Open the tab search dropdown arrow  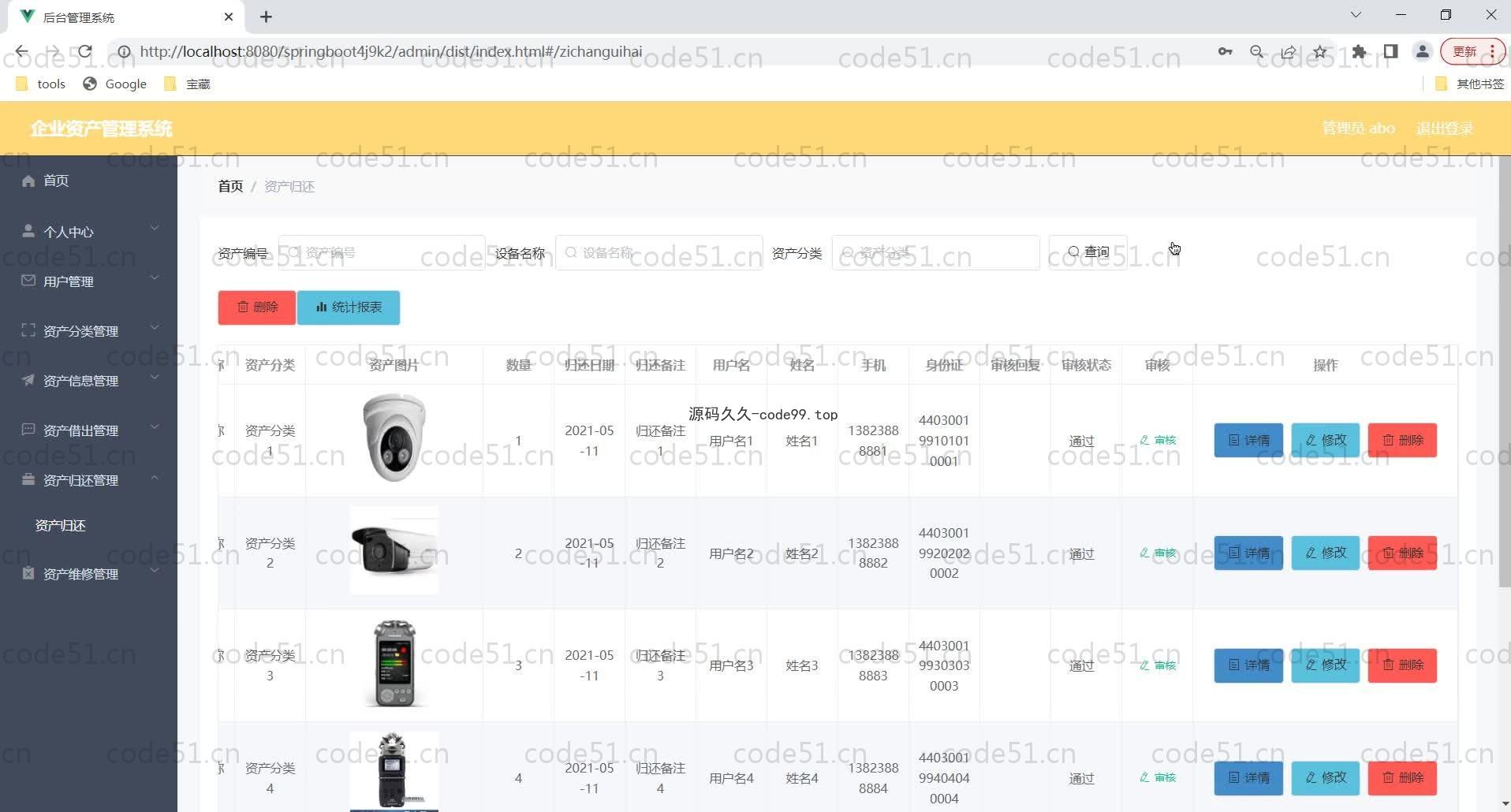(1356, 15)
